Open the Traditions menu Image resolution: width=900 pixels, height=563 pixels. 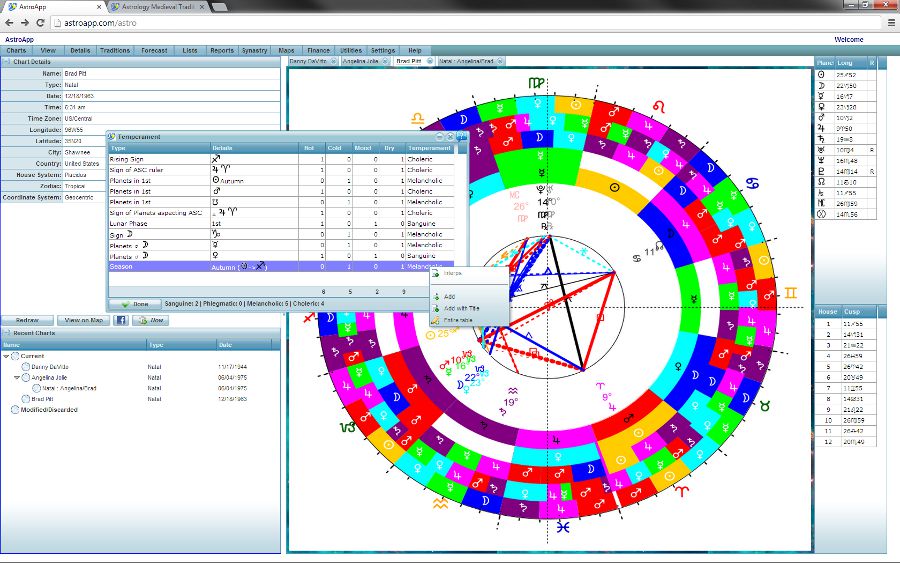click(x=115, y=50)
